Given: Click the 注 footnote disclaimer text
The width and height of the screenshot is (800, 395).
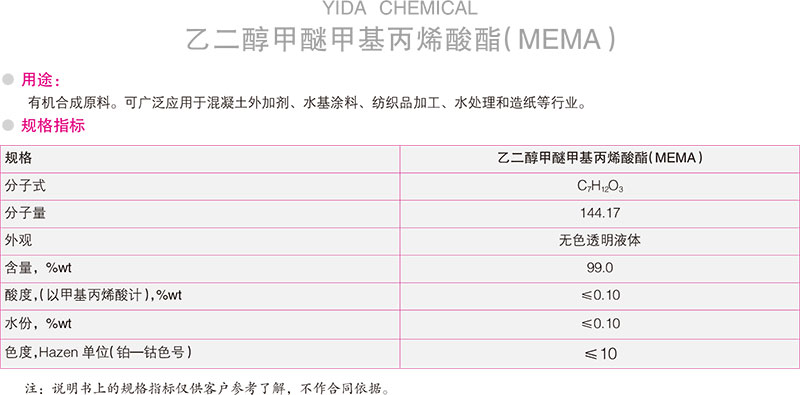Looking at the screenshot, I should 208,388.
